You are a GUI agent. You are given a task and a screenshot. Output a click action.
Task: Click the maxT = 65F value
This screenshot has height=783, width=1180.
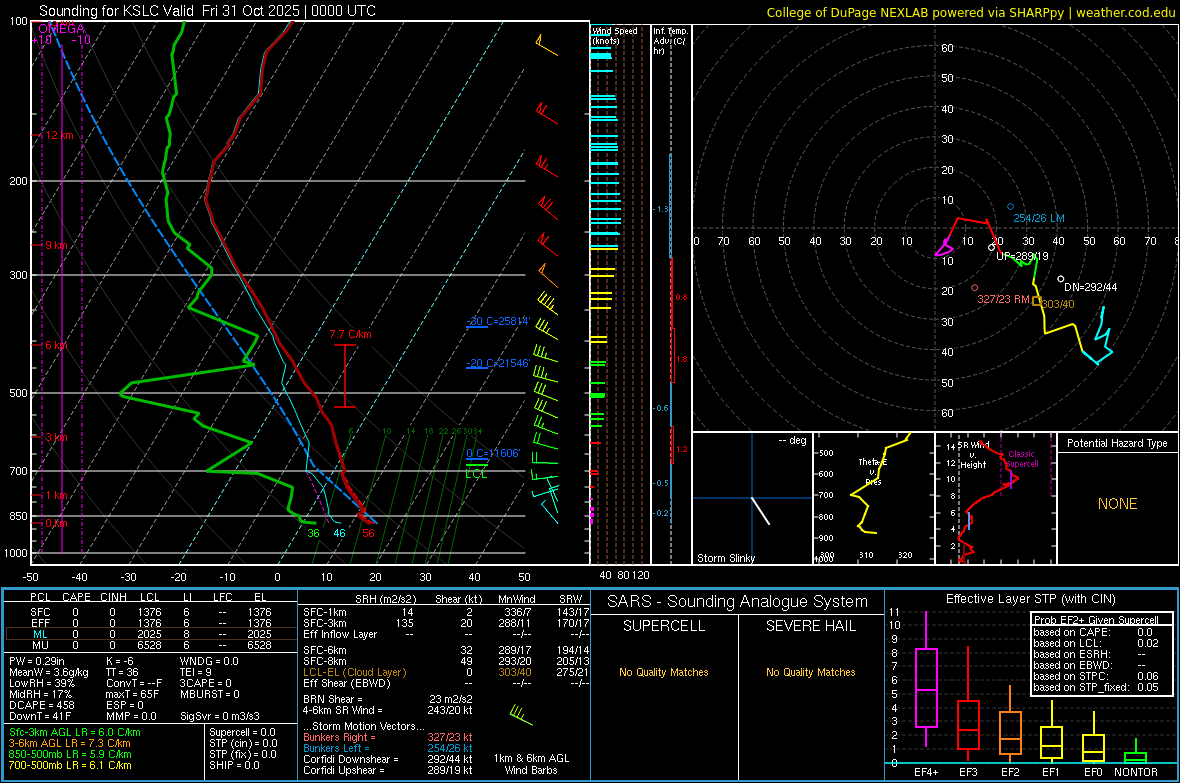click(x=132, y=694)
